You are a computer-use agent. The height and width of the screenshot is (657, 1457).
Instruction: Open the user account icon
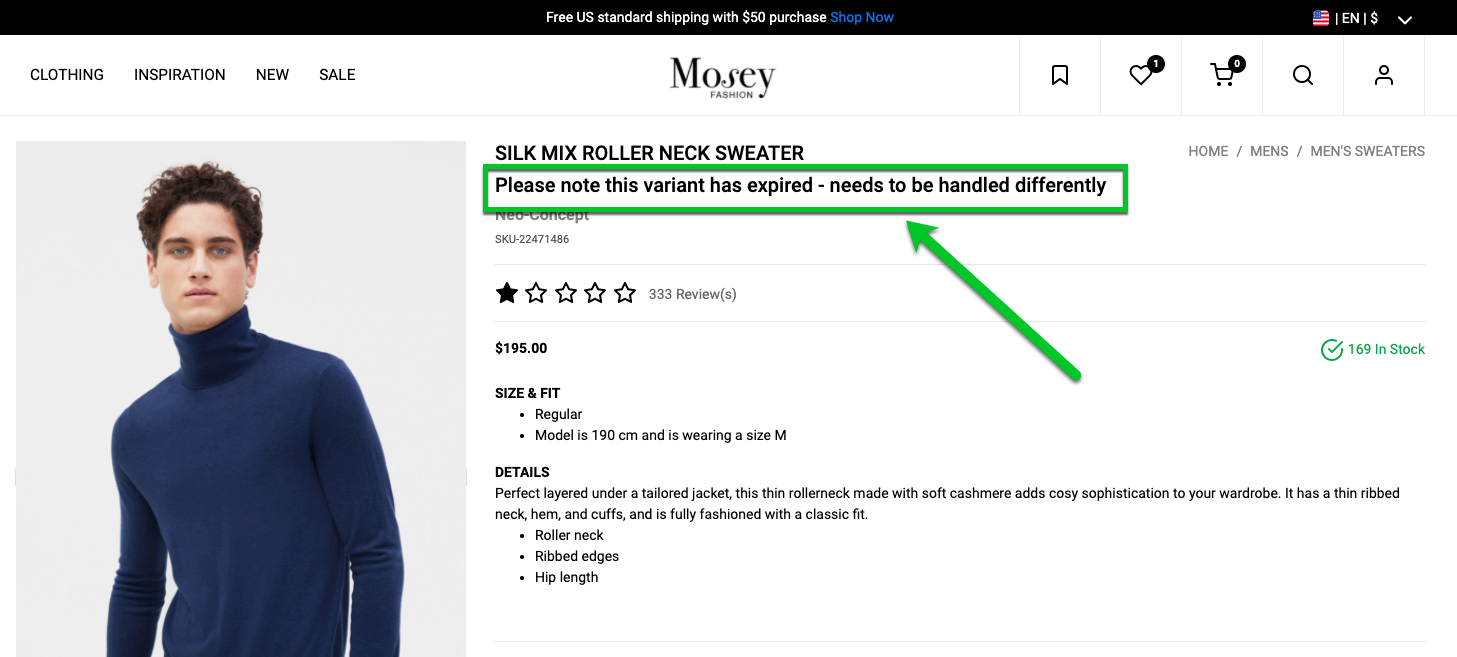[1384, 75]
